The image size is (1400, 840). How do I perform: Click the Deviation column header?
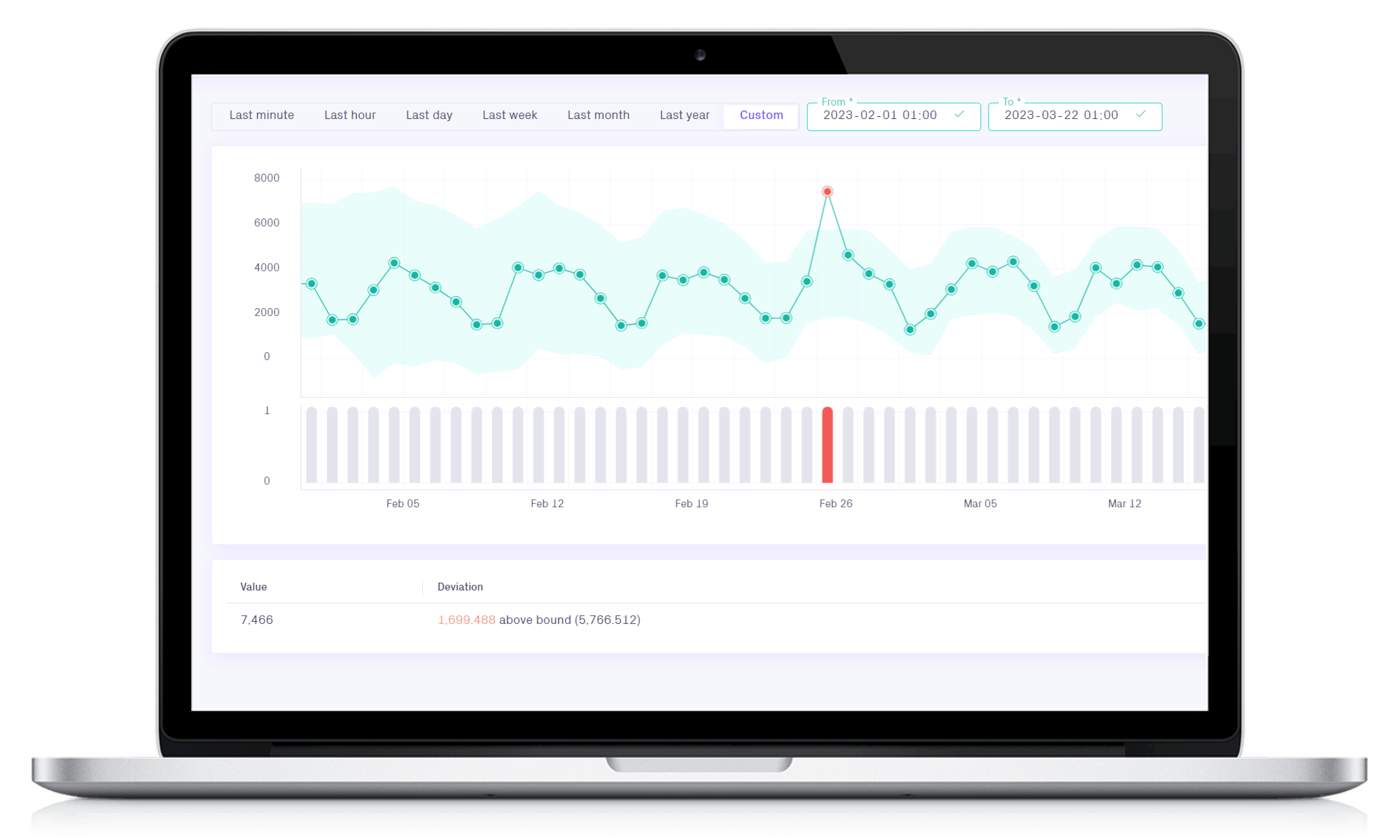point(460,587)
